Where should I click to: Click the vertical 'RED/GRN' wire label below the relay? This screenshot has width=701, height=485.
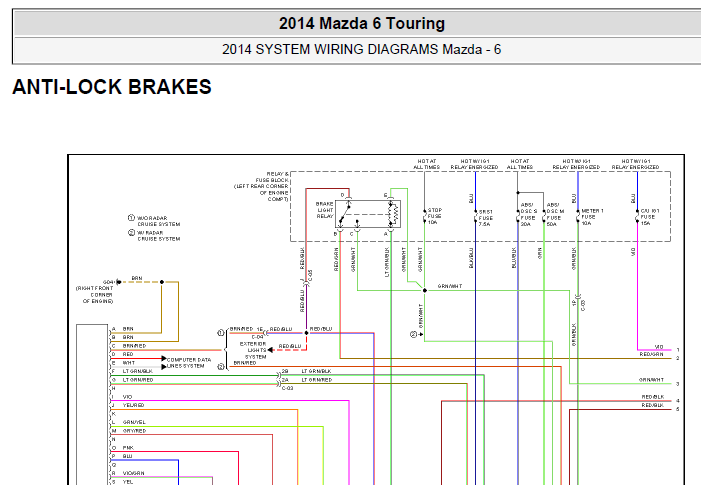click(336, 260)
